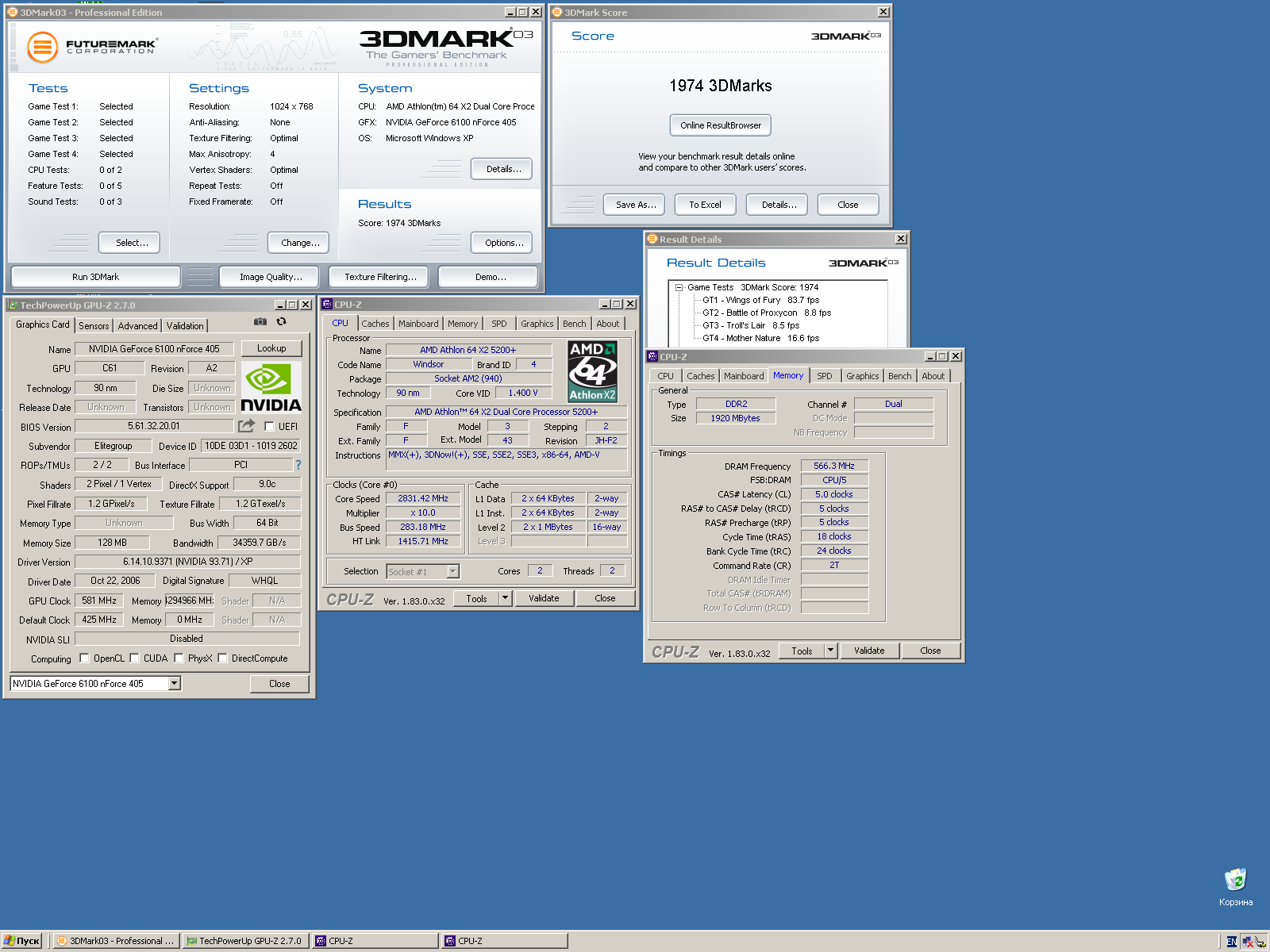The height and width of the screenshot is (952, 1270).
Task: Click Online ResultBrowser button
Action: click(721, 125)
